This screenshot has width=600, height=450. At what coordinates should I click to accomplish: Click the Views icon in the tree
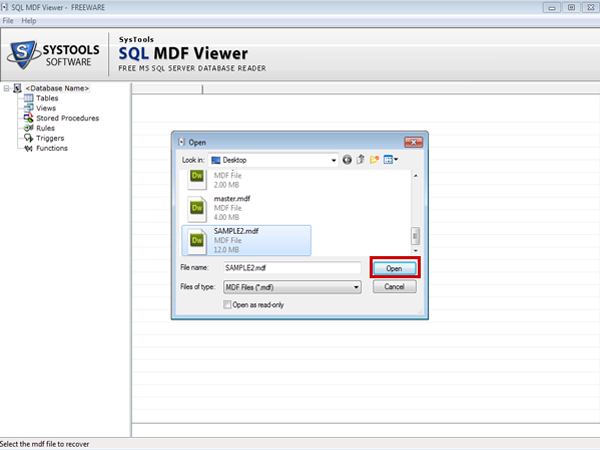29,108
